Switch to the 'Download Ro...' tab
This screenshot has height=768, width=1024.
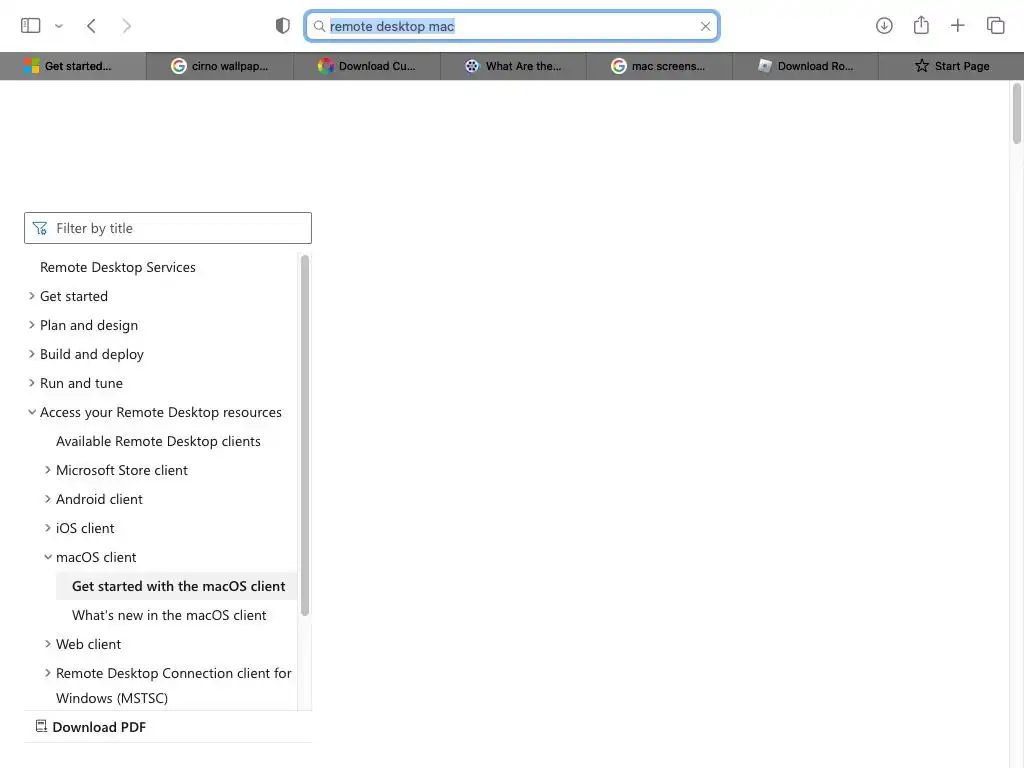point(806,66)
